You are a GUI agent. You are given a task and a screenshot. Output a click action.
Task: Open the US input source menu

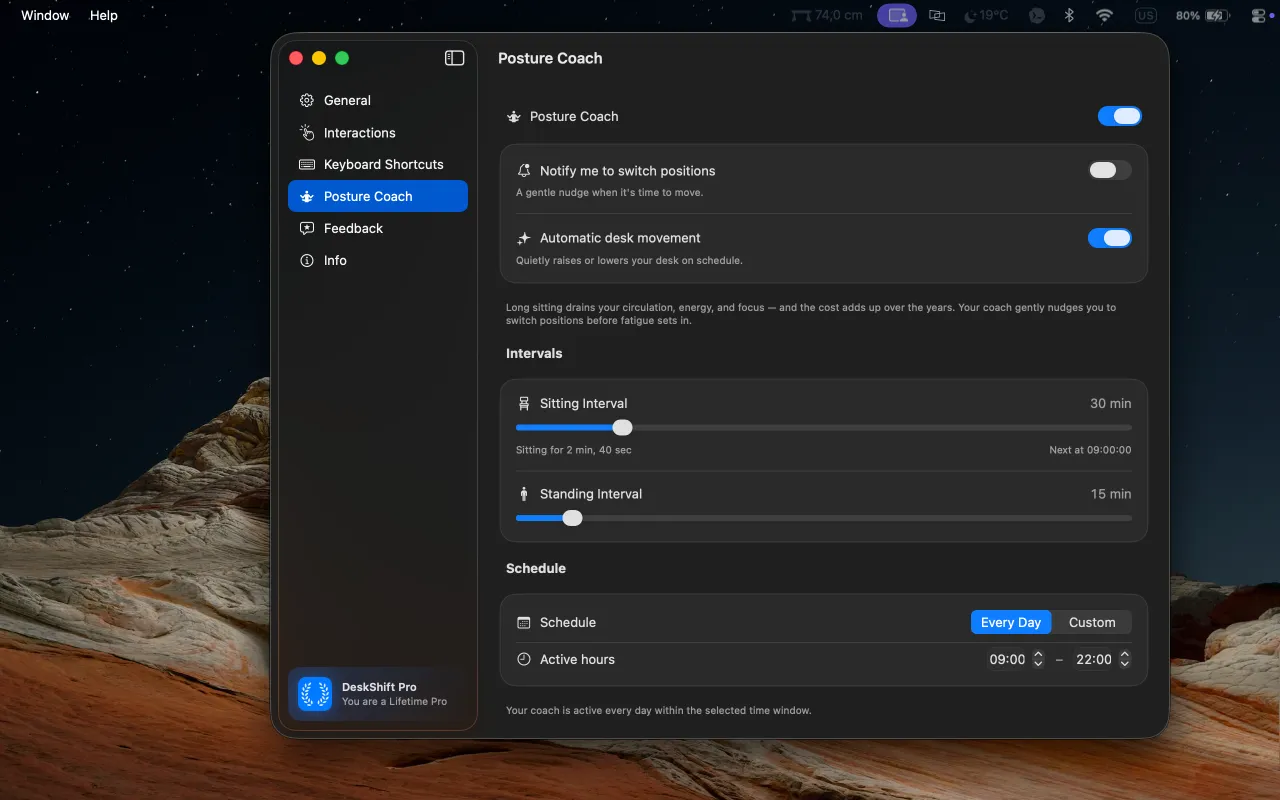1145,15
